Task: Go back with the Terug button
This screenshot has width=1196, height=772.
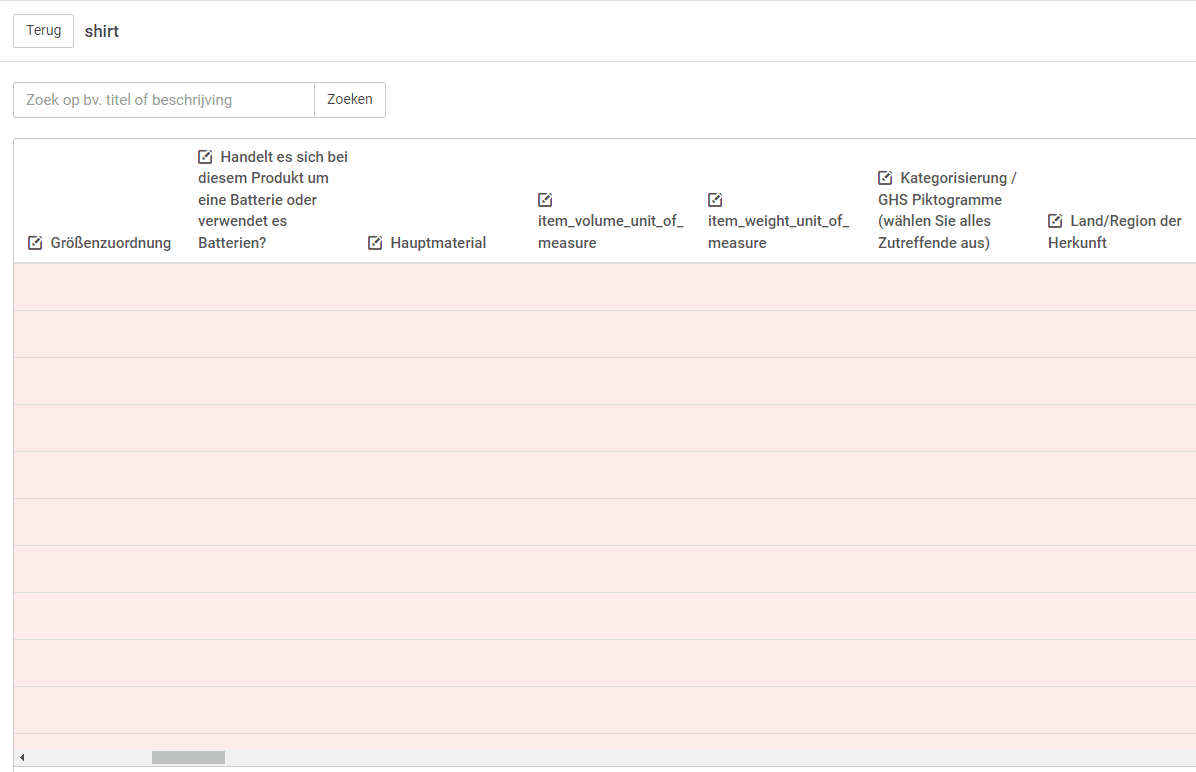Action: pos(43,31)
